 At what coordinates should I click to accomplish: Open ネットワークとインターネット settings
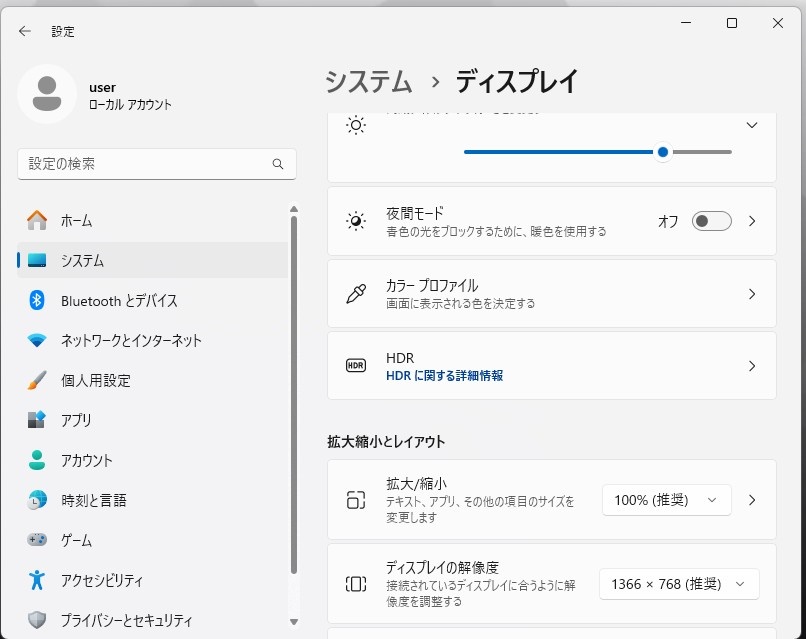pos(153,340)
